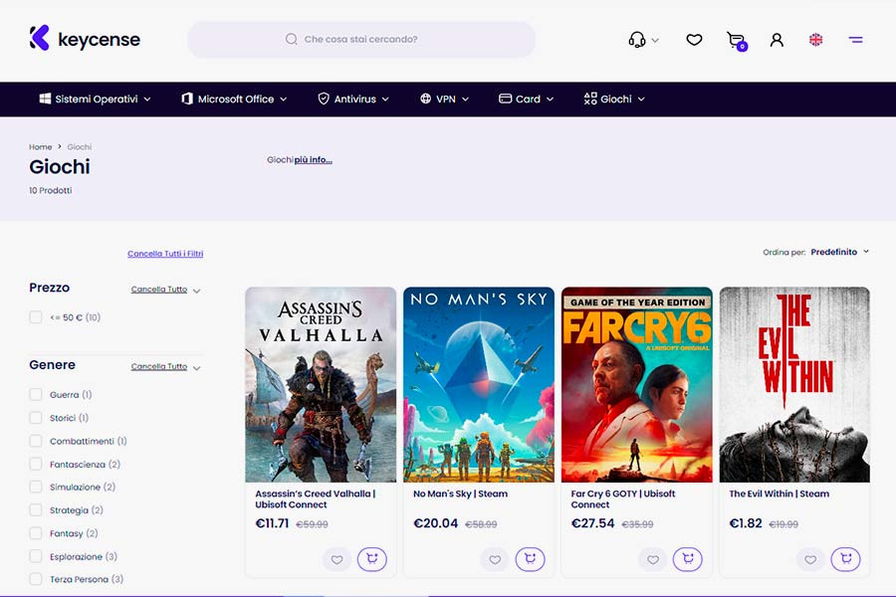The width and height of the screenshot is (896, 597).
Task: Tick the Fantascienza genre checkbox
Action: (36, 464)
